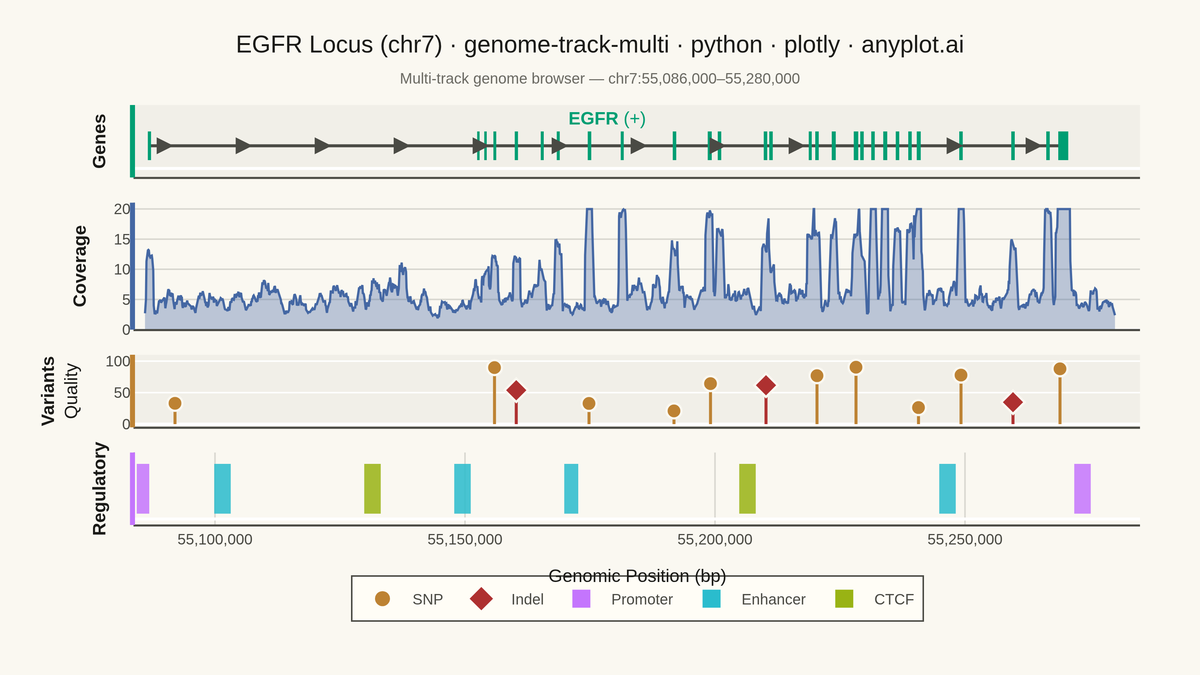This screenshot has width=1200, height=675.
Task: Toggle the Enhancer legend label
Action: coord(773,600)
